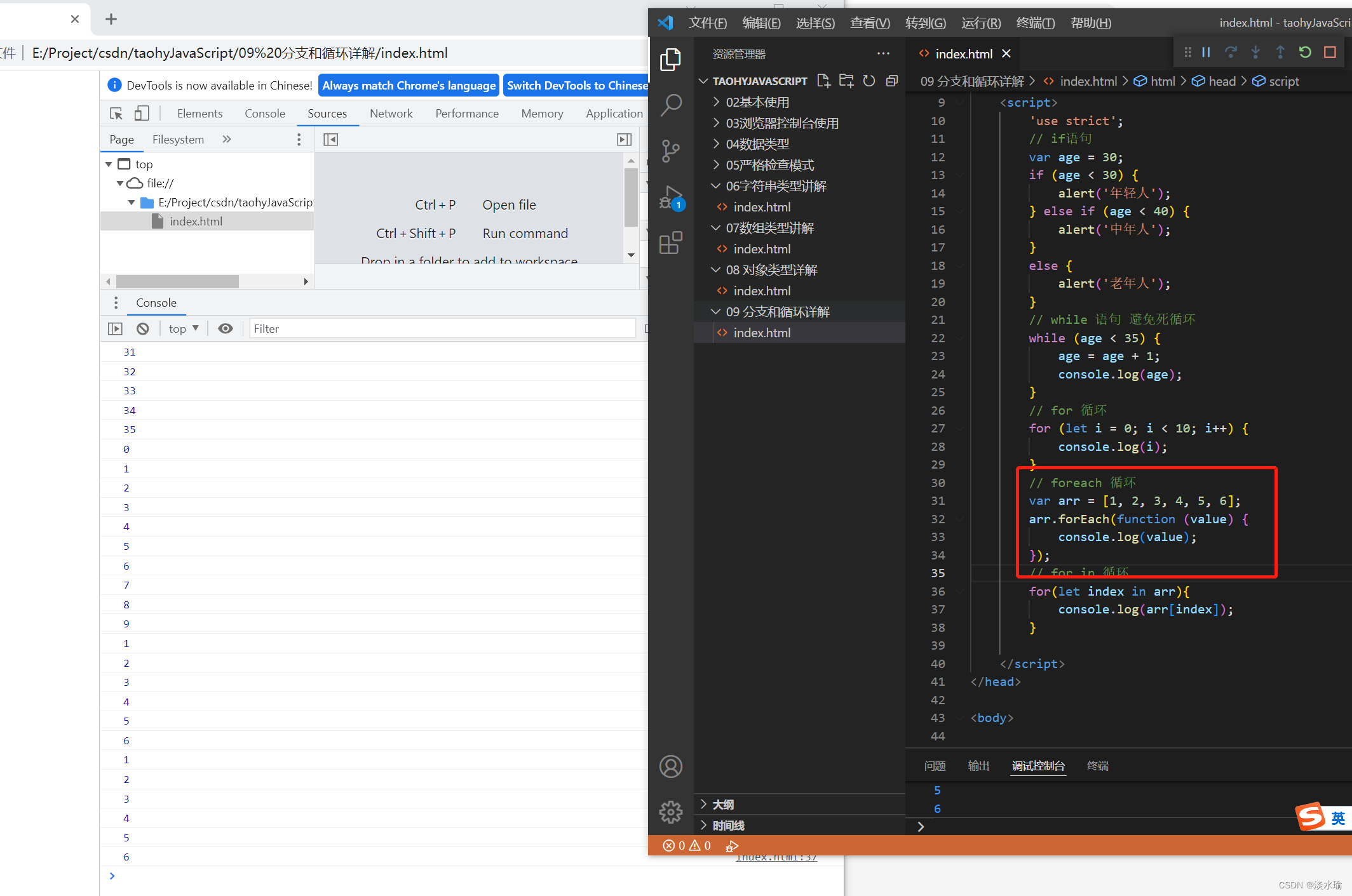Open the Extensions view
The image size is (1352, 896).
coord(670,243)
